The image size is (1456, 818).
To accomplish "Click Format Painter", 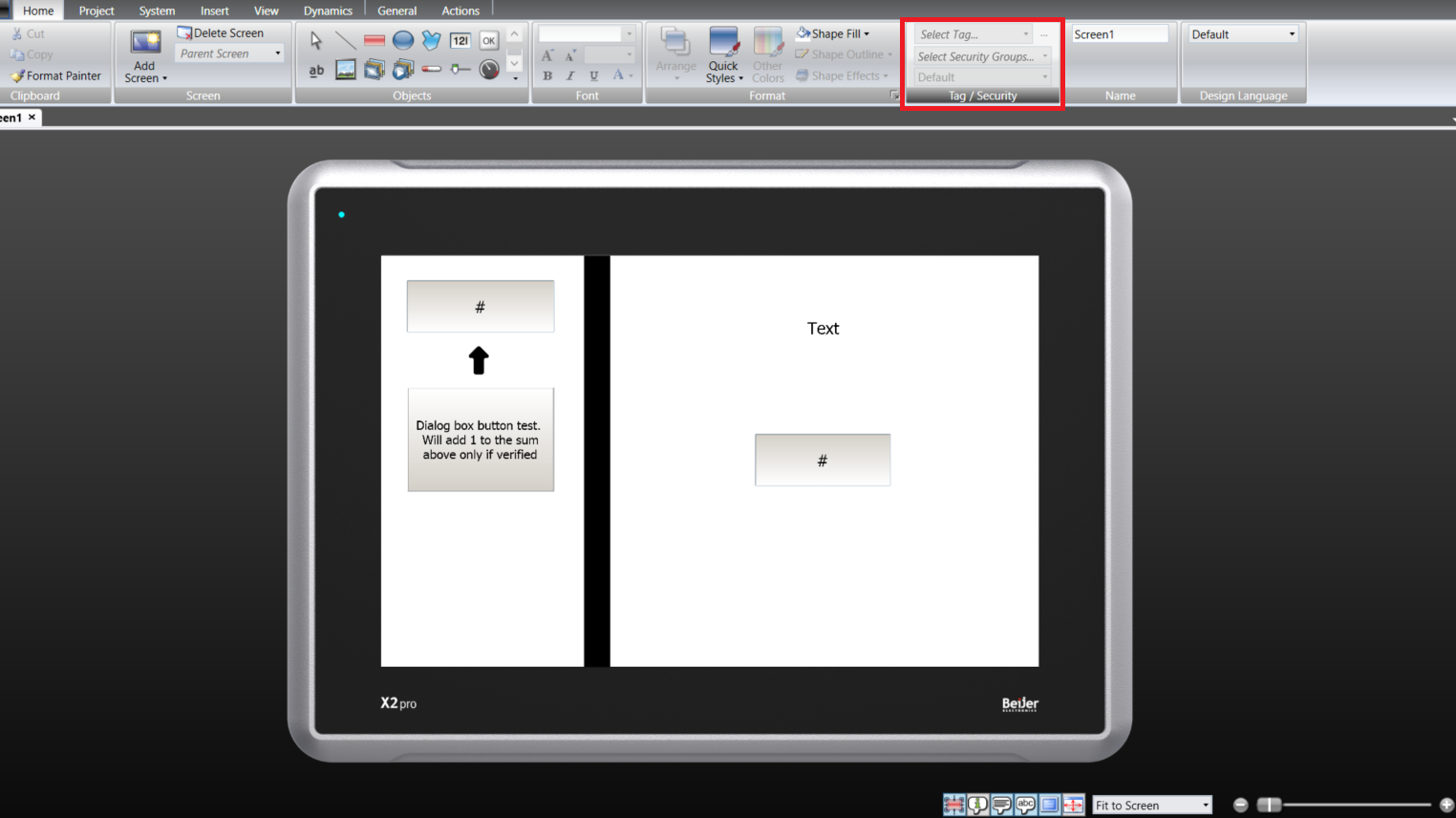I will pos(55,75).
